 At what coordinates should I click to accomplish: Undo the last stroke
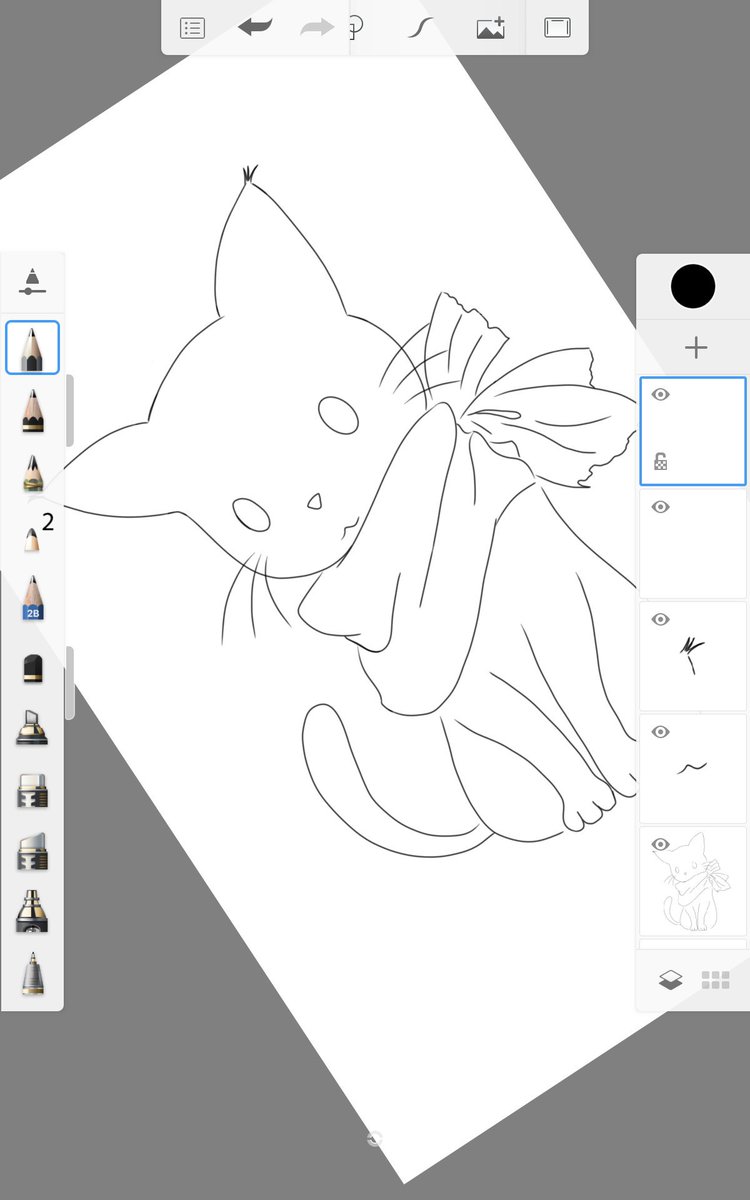256,27
